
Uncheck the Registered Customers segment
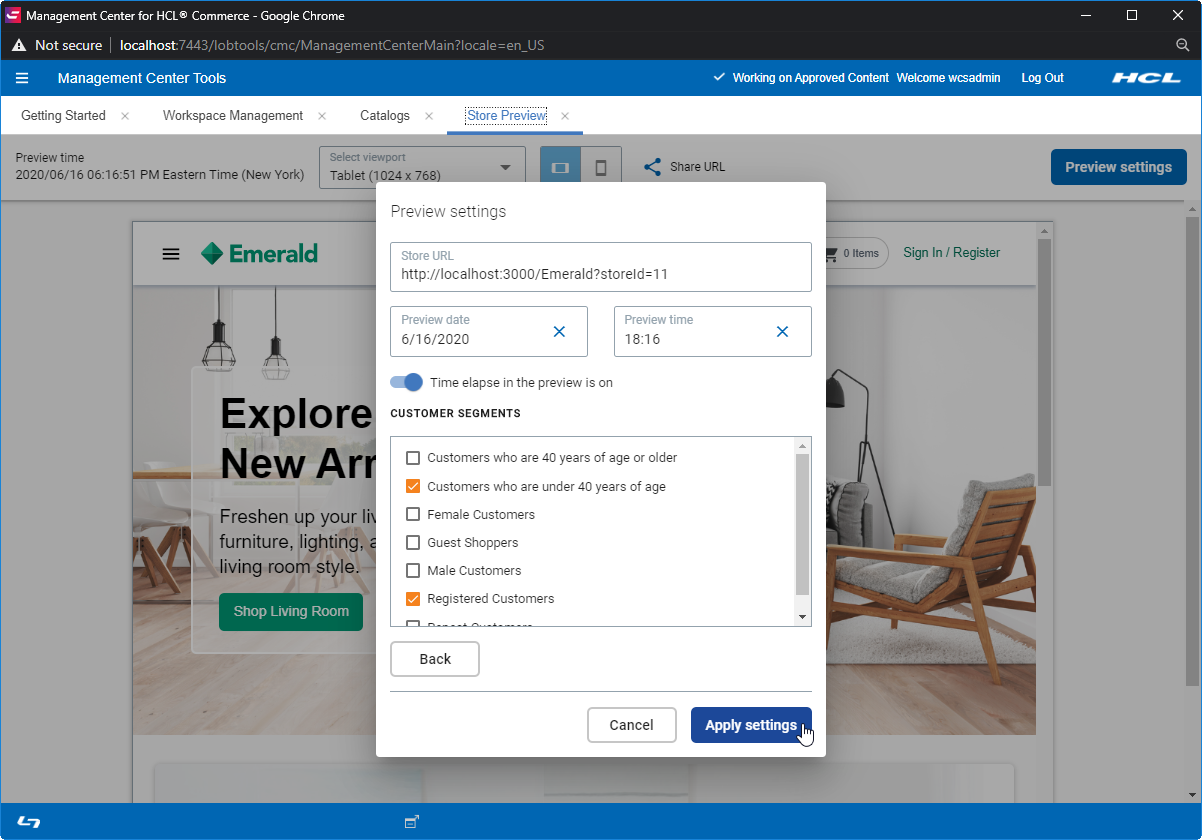coord(413,598)
